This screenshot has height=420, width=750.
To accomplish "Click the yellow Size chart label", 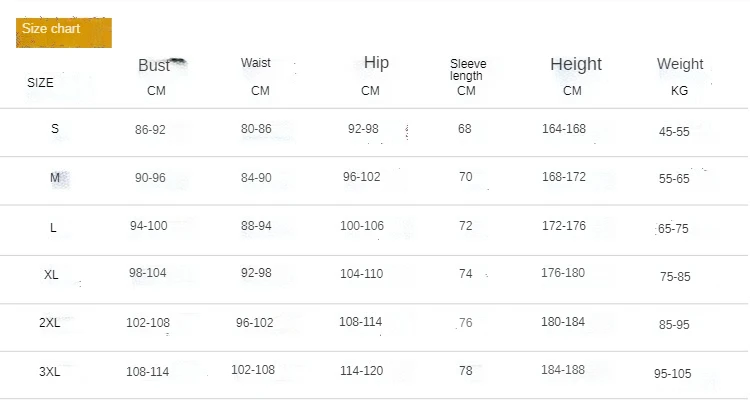I will coord(63,32).
